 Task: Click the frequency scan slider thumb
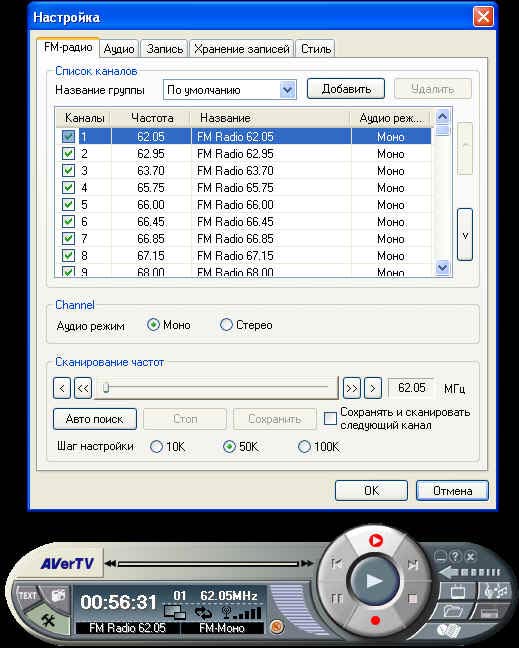106,388
